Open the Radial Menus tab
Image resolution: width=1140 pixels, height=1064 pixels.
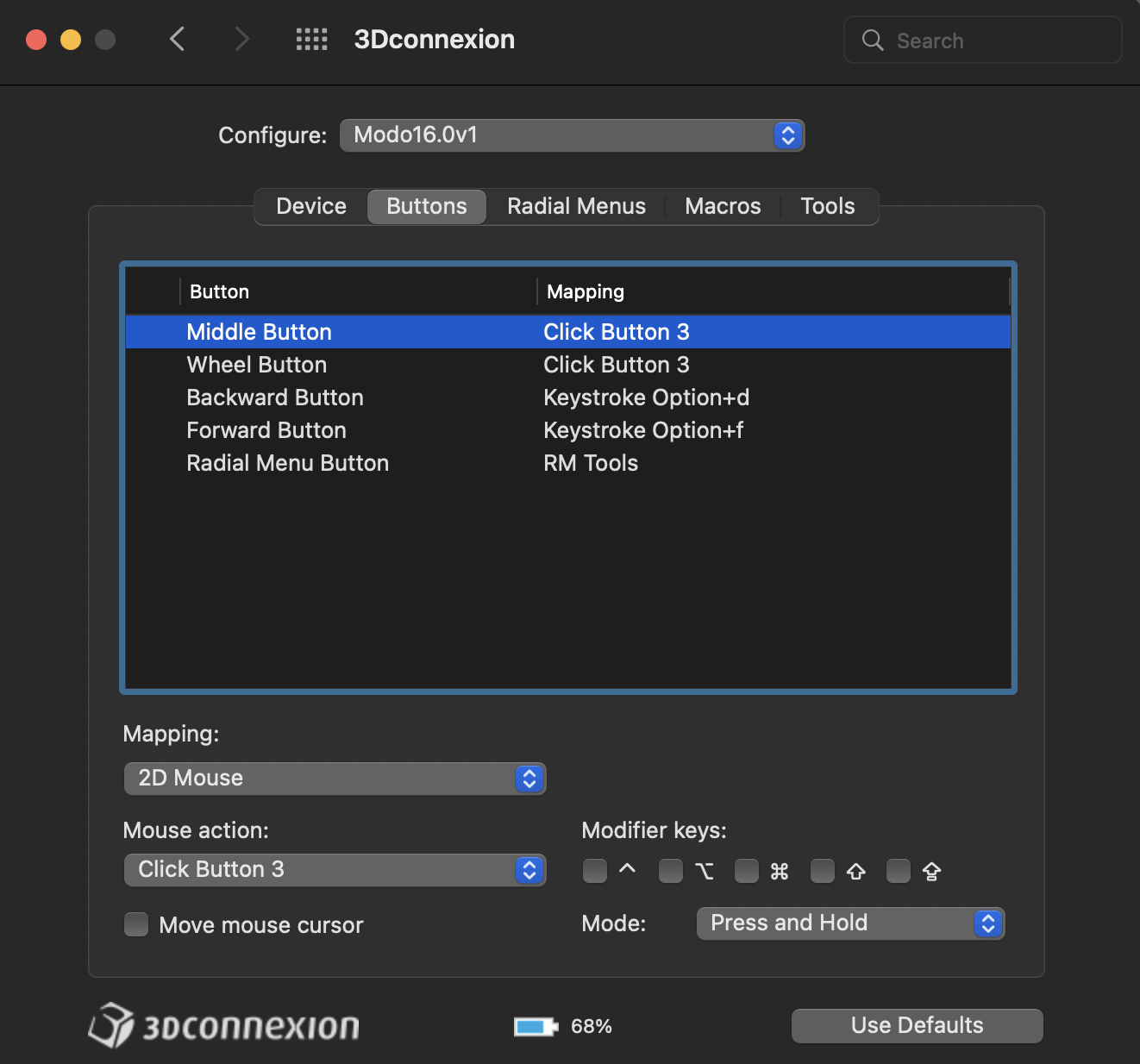(x=576, y=206)
